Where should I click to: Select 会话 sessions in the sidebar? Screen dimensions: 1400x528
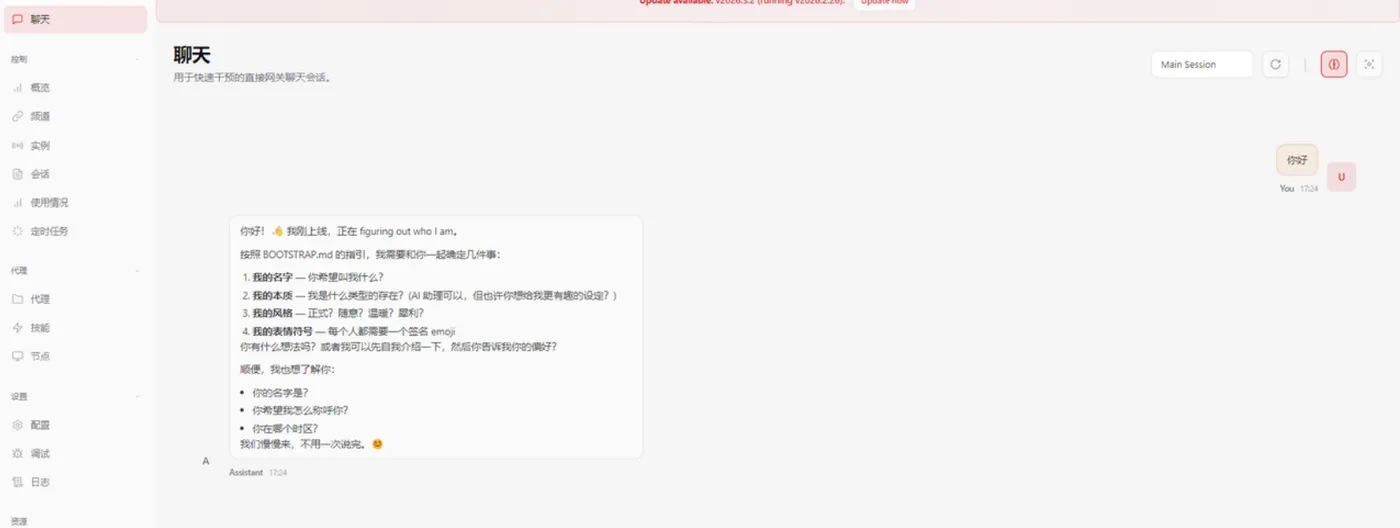coord(76,174)
